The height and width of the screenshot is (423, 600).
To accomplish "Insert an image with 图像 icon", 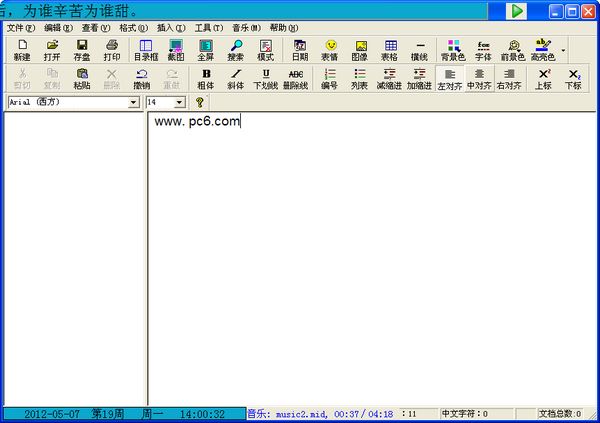I will [x=359, y=50].
